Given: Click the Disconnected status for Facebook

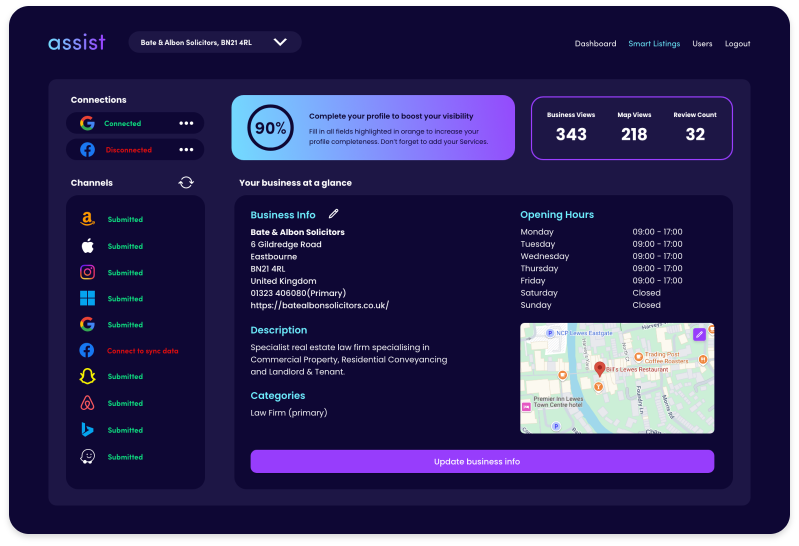Looking at the screenshot, I should [x=128, y=150].
